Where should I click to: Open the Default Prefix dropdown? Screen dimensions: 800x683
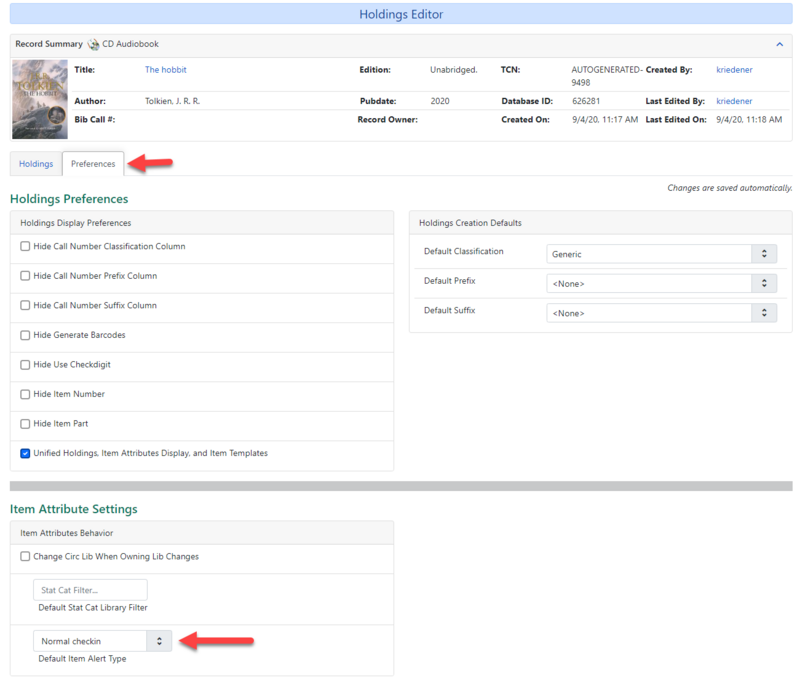pos(661,284)
